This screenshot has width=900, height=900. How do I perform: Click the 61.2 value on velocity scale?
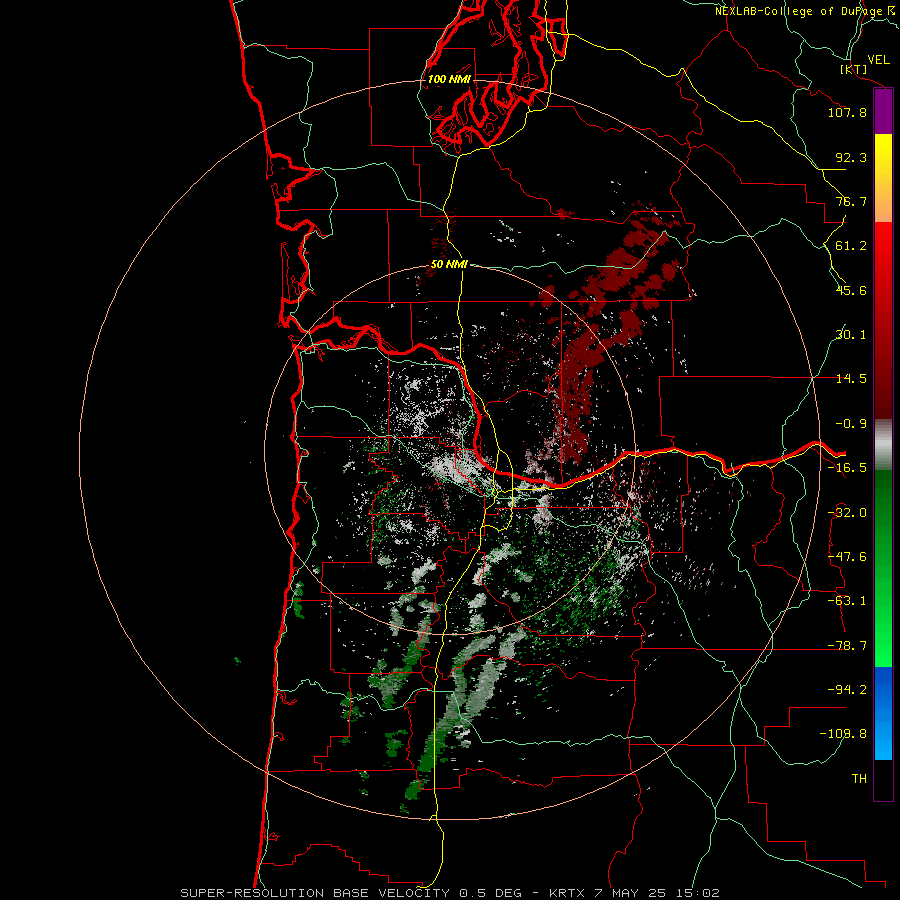(851, 246)
